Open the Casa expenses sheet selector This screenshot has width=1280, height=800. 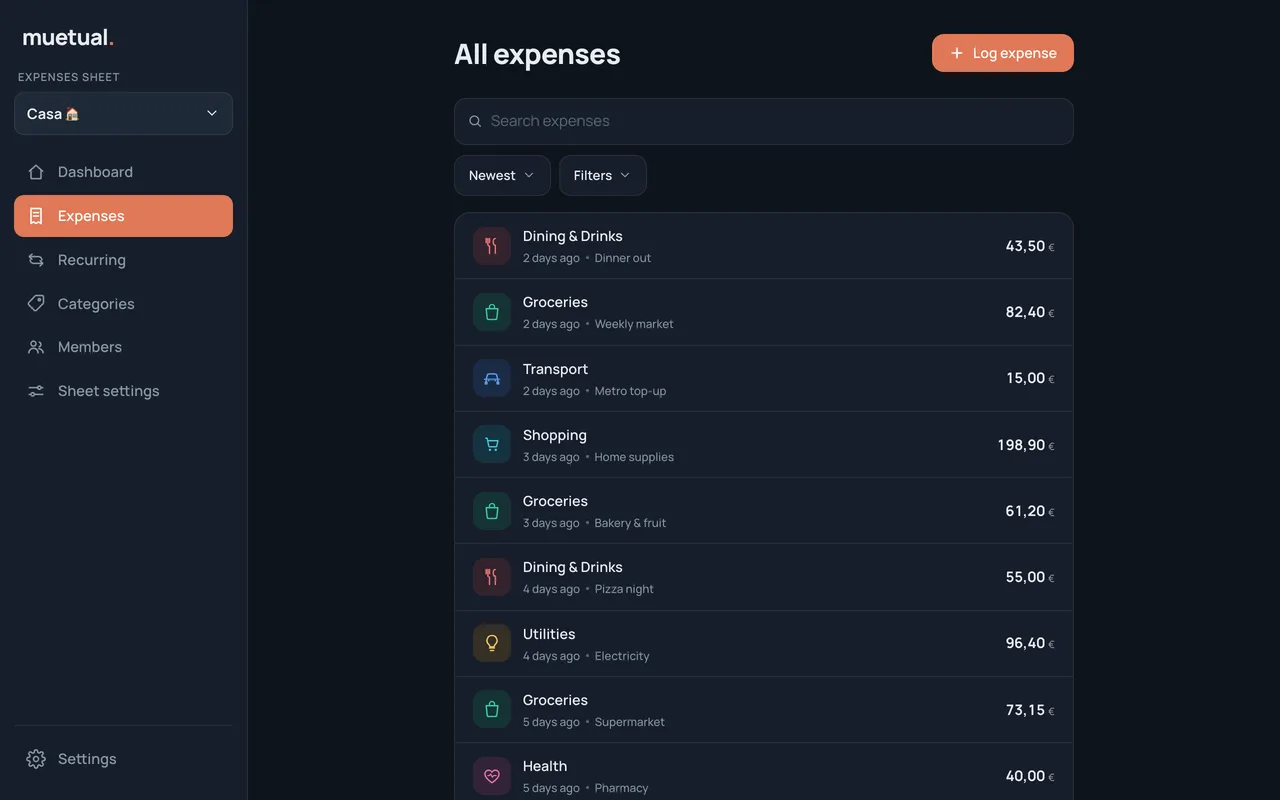click(x=123, y=114)
